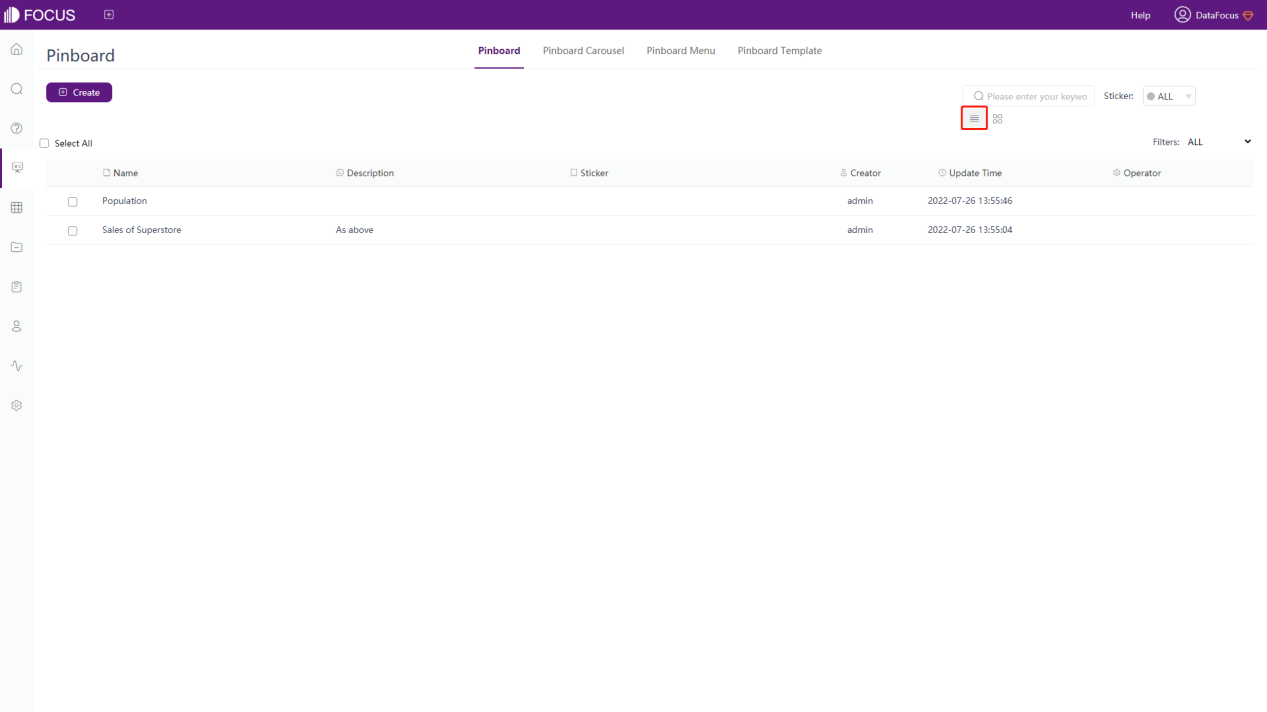The width and height of the screenshot is (1267, 712).
Task: Open the Pinboard Template tab
Action: (x=780, y=51)
